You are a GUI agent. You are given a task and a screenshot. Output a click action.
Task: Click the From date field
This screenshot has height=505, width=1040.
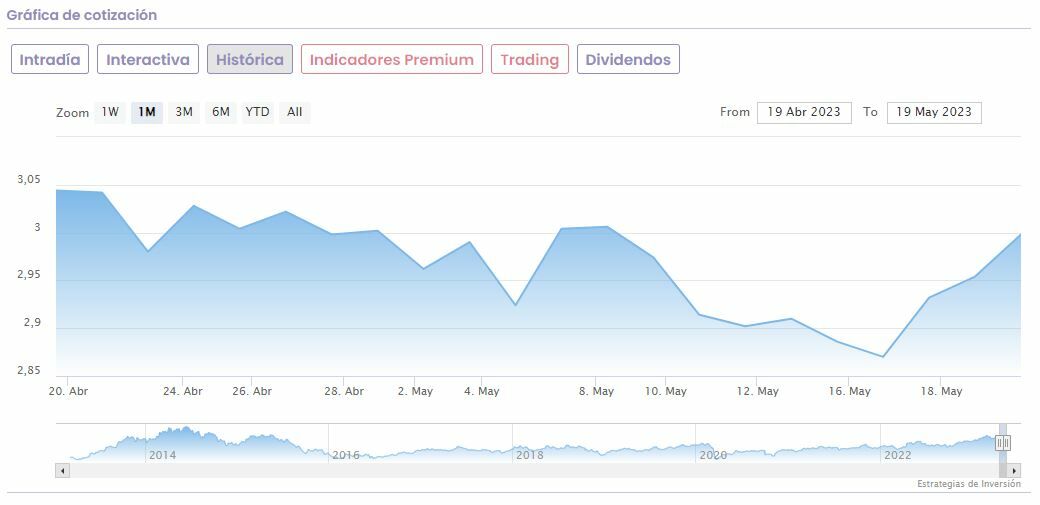pyautogui.click(x=804, y=112)
